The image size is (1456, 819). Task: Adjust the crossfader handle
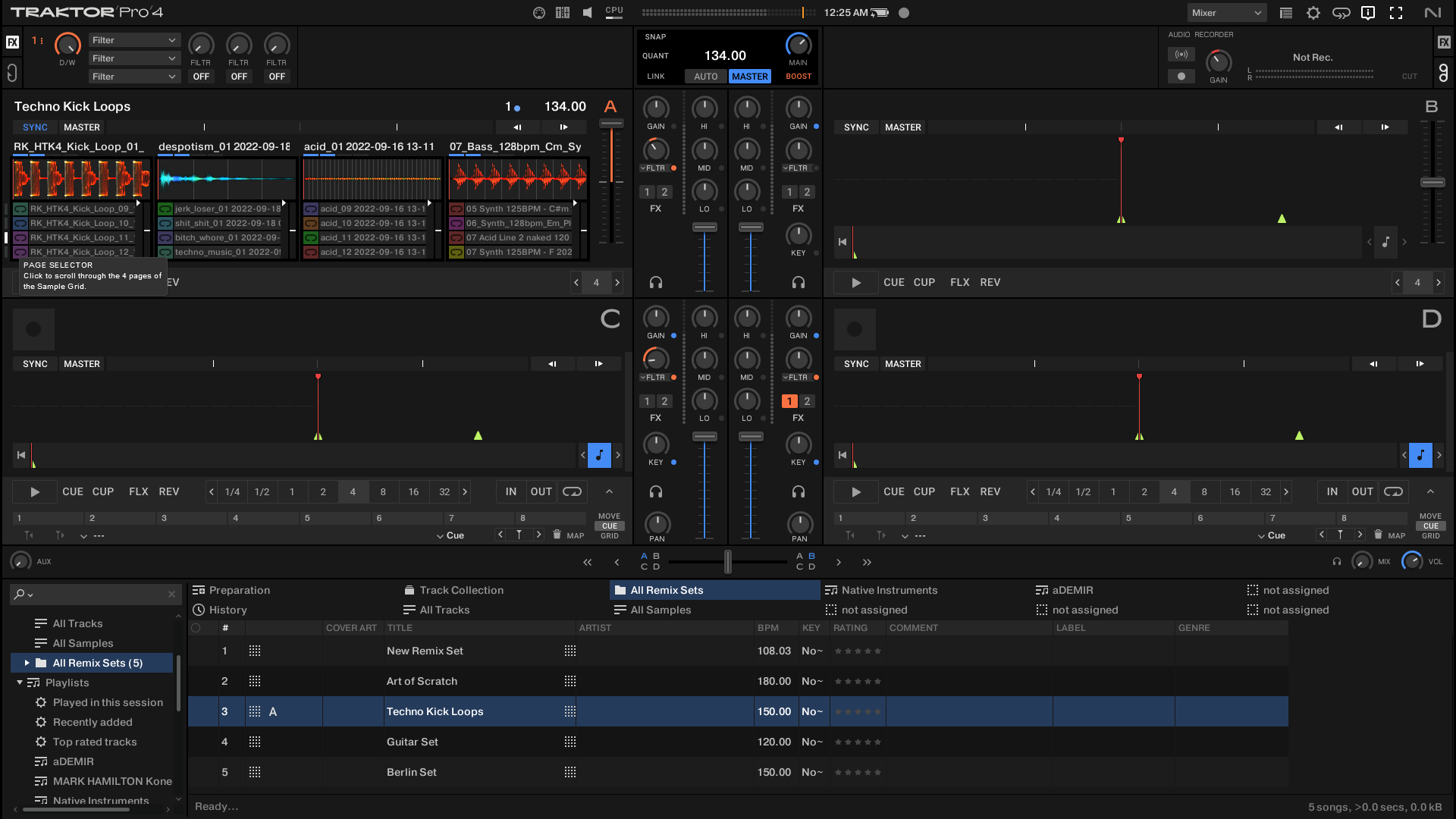click(x=728, y=562)
